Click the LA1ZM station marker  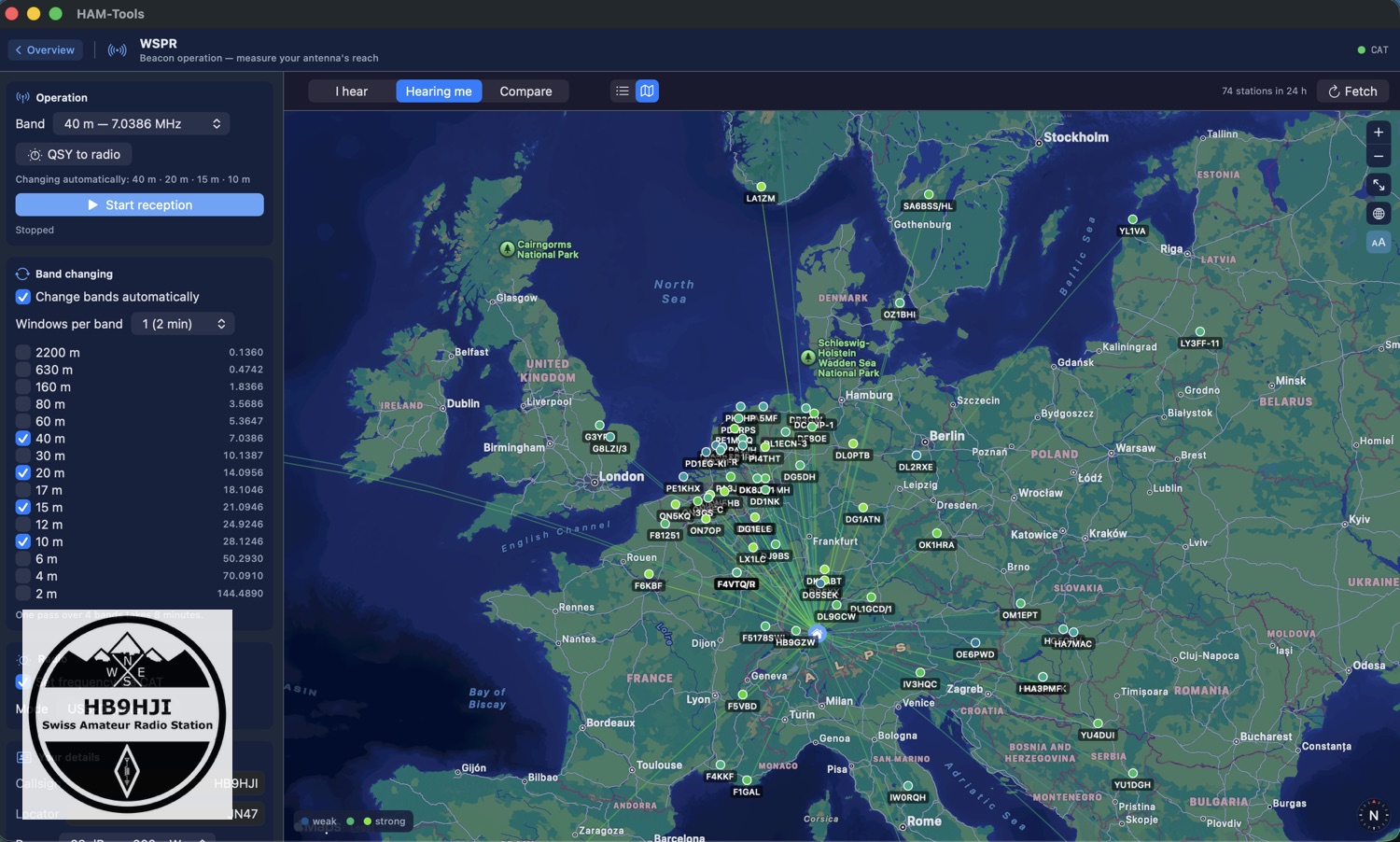coord(761,188)
